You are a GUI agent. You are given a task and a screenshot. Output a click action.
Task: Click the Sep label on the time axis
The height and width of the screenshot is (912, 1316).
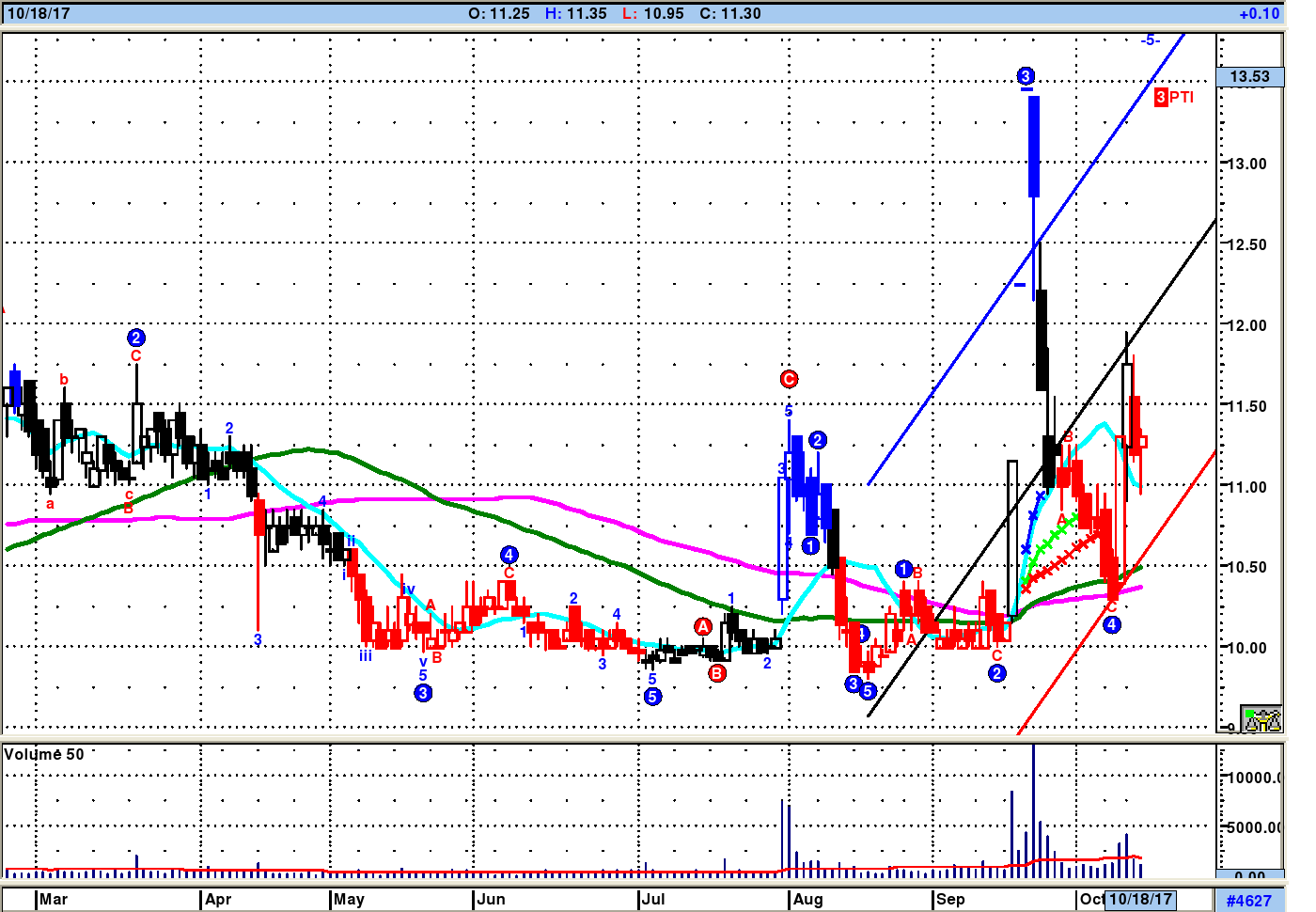pyautogui.click(x=950, y=899)
